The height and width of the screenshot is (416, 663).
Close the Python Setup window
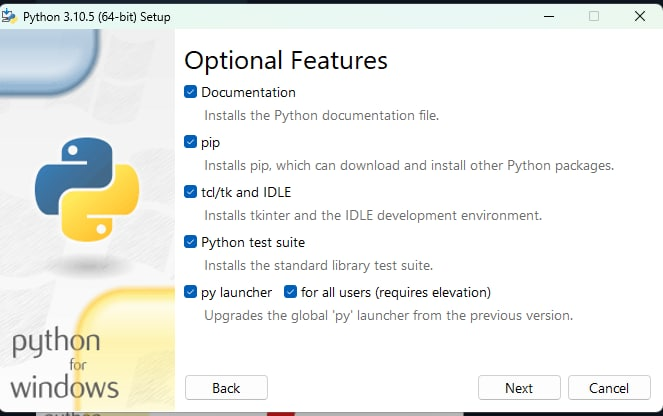click(x=640, y=16)
